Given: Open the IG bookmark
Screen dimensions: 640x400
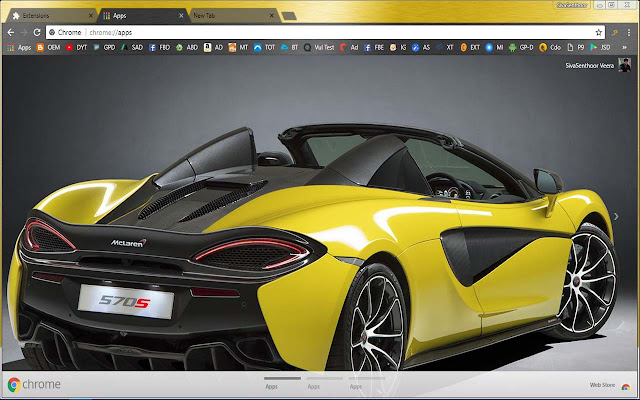Looking at the screenshot, I should pos(398,47).
